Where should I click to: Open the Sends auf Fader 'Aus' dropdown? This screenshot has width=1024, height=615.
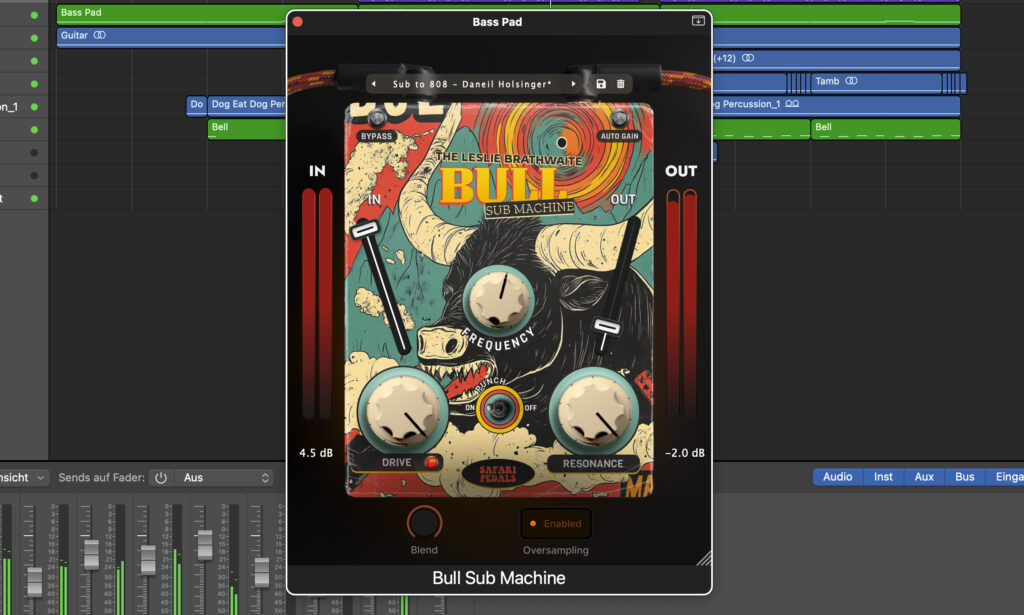(225, 478)
